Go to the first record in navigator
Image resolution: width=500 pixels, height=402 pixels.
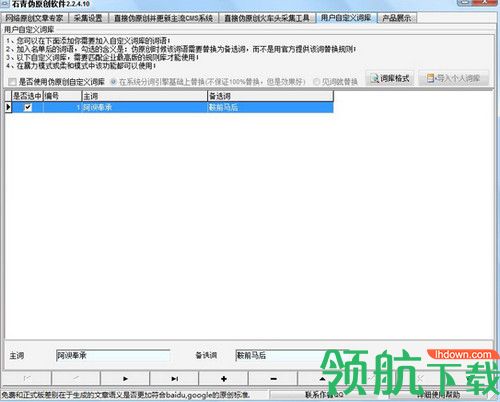(27, 379)
